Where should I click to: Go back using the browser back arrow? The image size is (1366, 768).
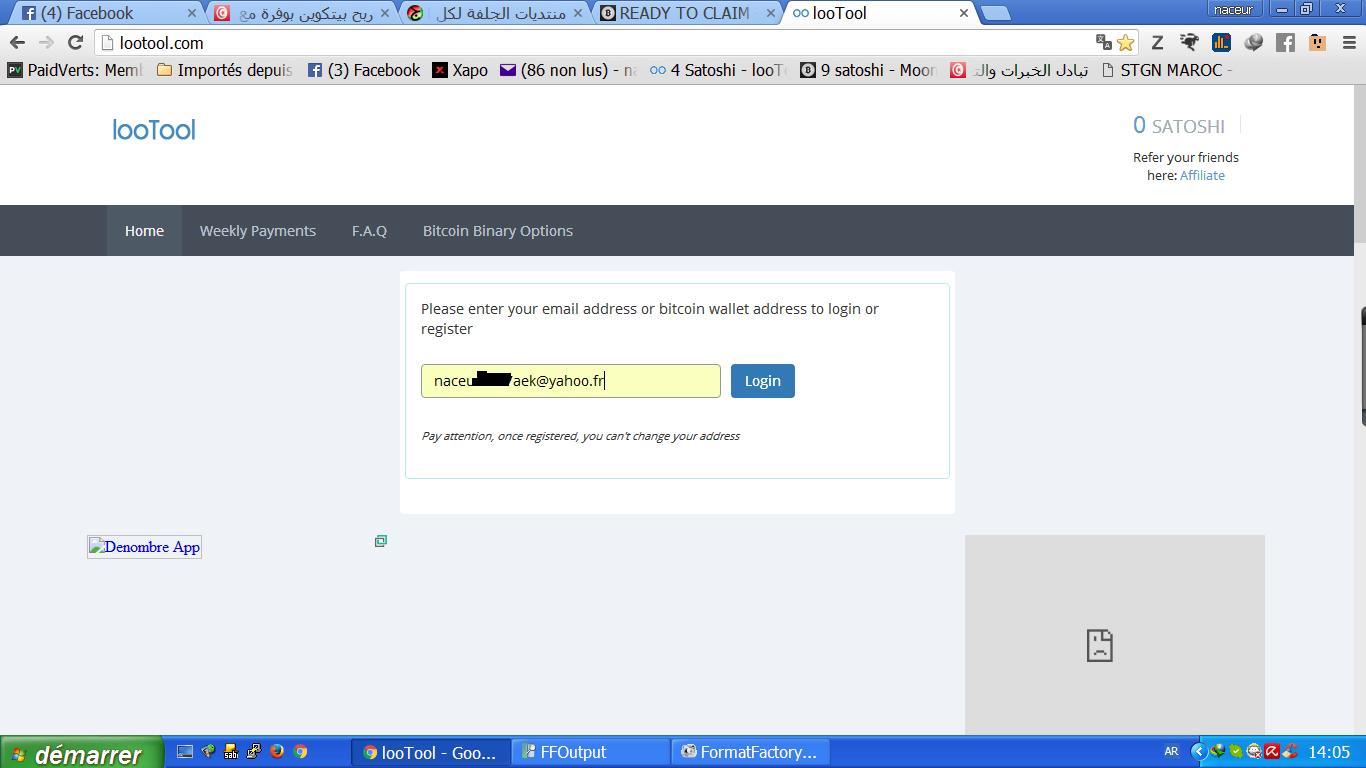coord(17,43)
